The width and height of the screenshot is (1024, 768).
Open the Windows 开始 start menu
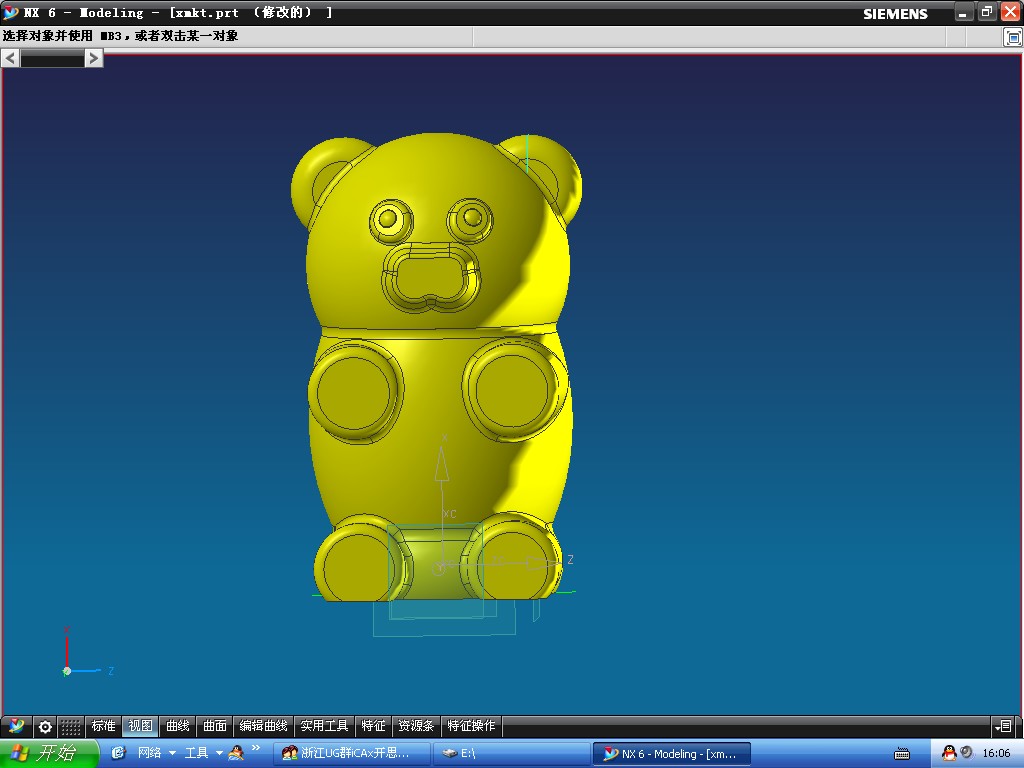tap(48, 753)
